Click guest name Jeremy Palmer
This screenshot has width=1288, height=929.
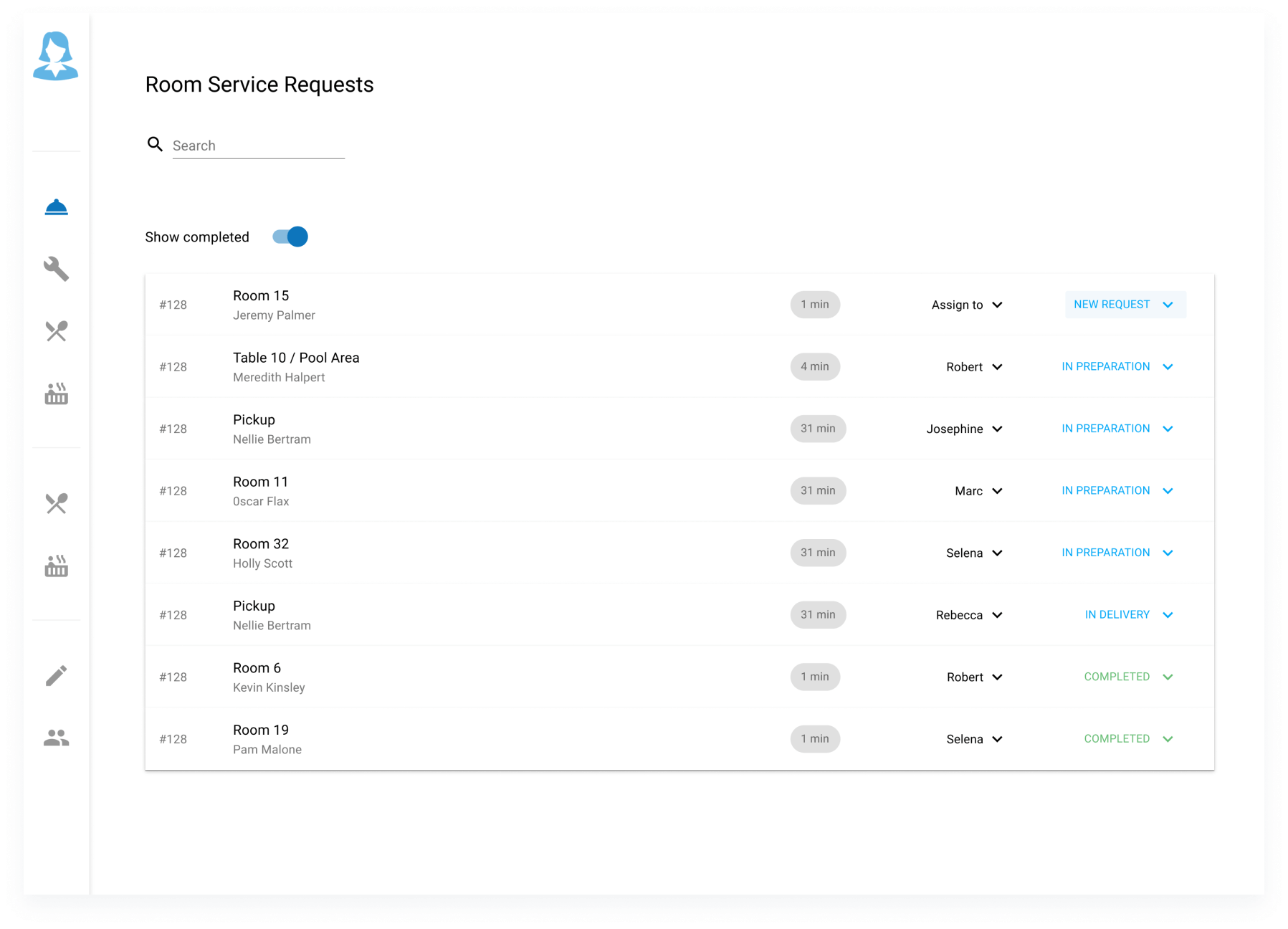[x=274, y=315]
